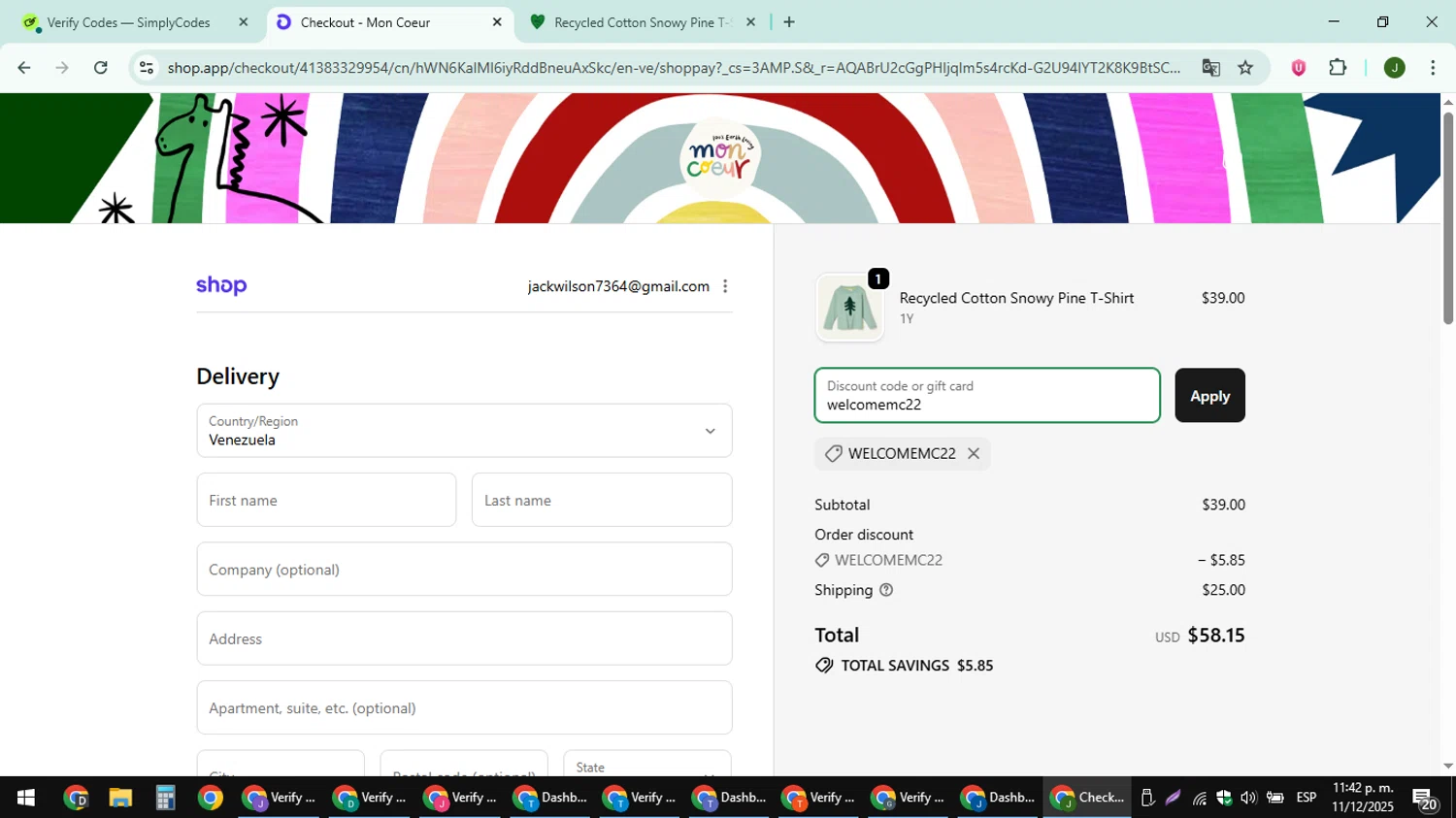Click the TOTAL SAVINGS $5.85 line
The image size is (1456, 818).
(x=904, y=666)
